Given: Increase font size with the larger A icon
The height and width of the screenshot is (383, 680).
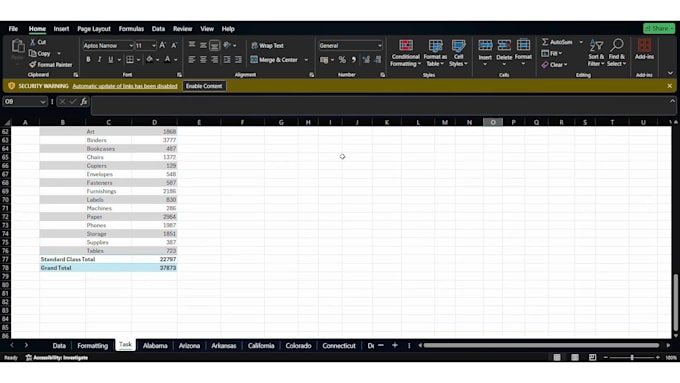Looking at the screenshot, I should [x=163, y=45].
